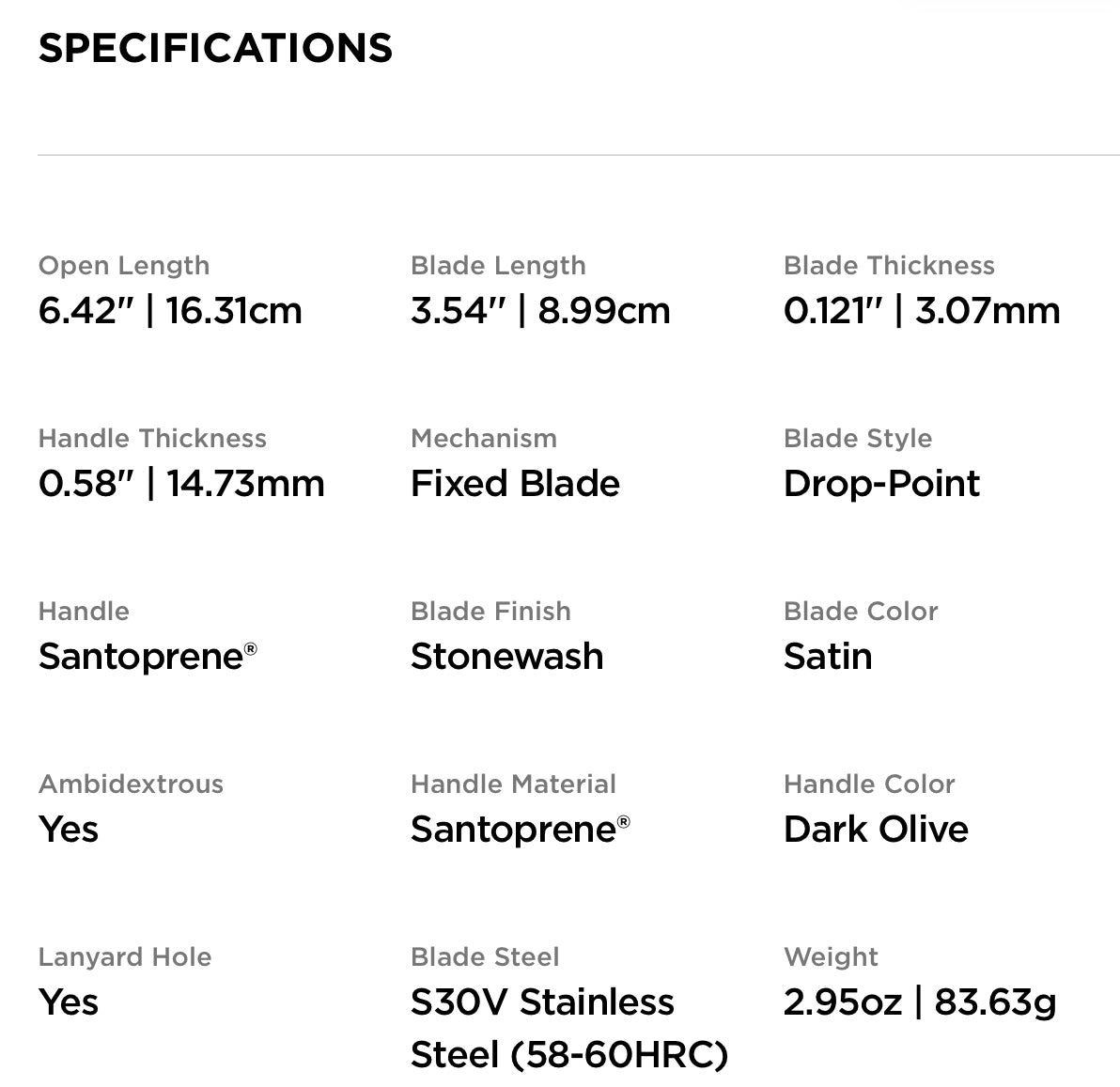The width and height of the screenshot is (1120, 1087).
Task: Click the SPECIFICATIONS heading
Action: (215, 48)
